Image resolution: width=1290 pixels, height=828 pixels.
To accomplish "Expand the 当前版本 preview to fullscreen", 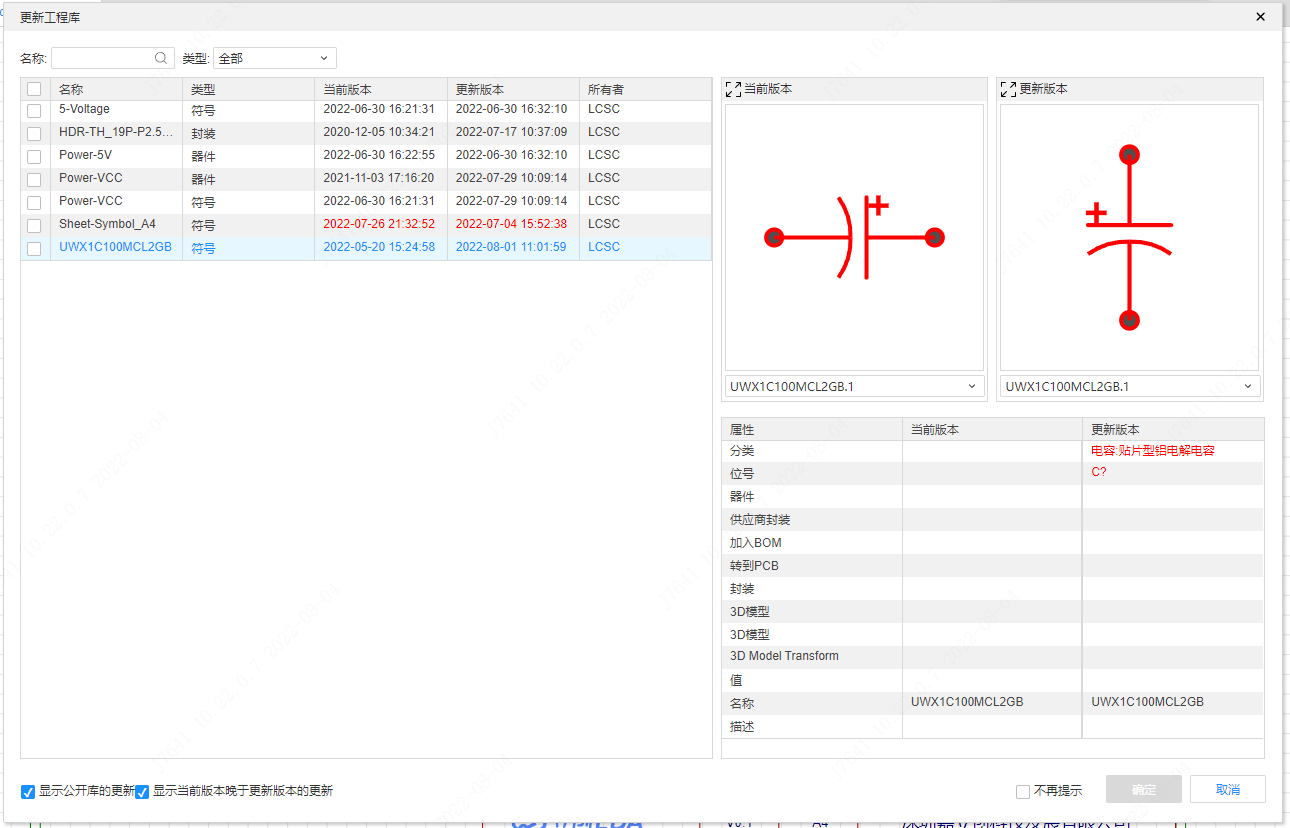I will pyautogui.click(x=733, y=89).
